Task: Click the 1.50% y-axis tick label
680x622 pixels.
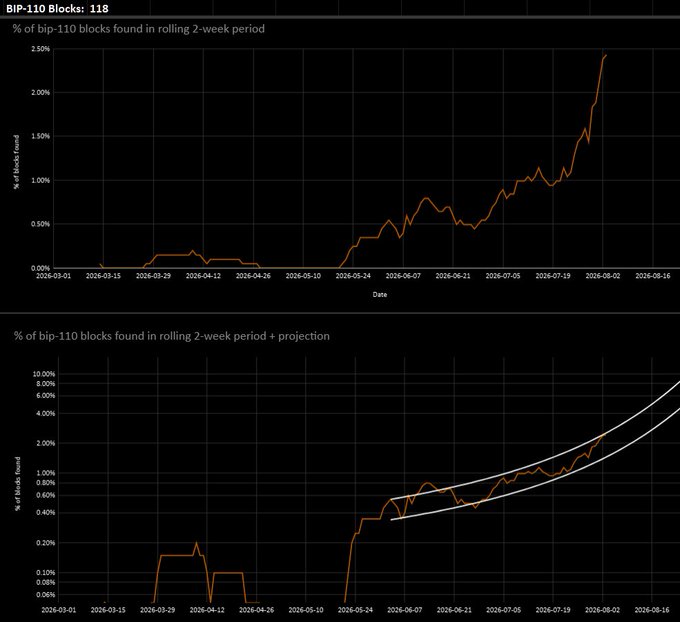Action: (x=40, y=136)
